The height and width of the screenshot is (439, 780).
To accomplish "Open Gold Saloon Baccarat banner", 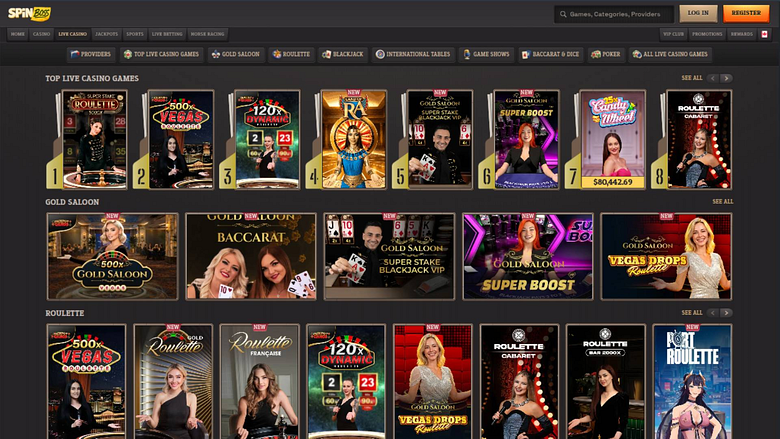I will tap(251, 257).
